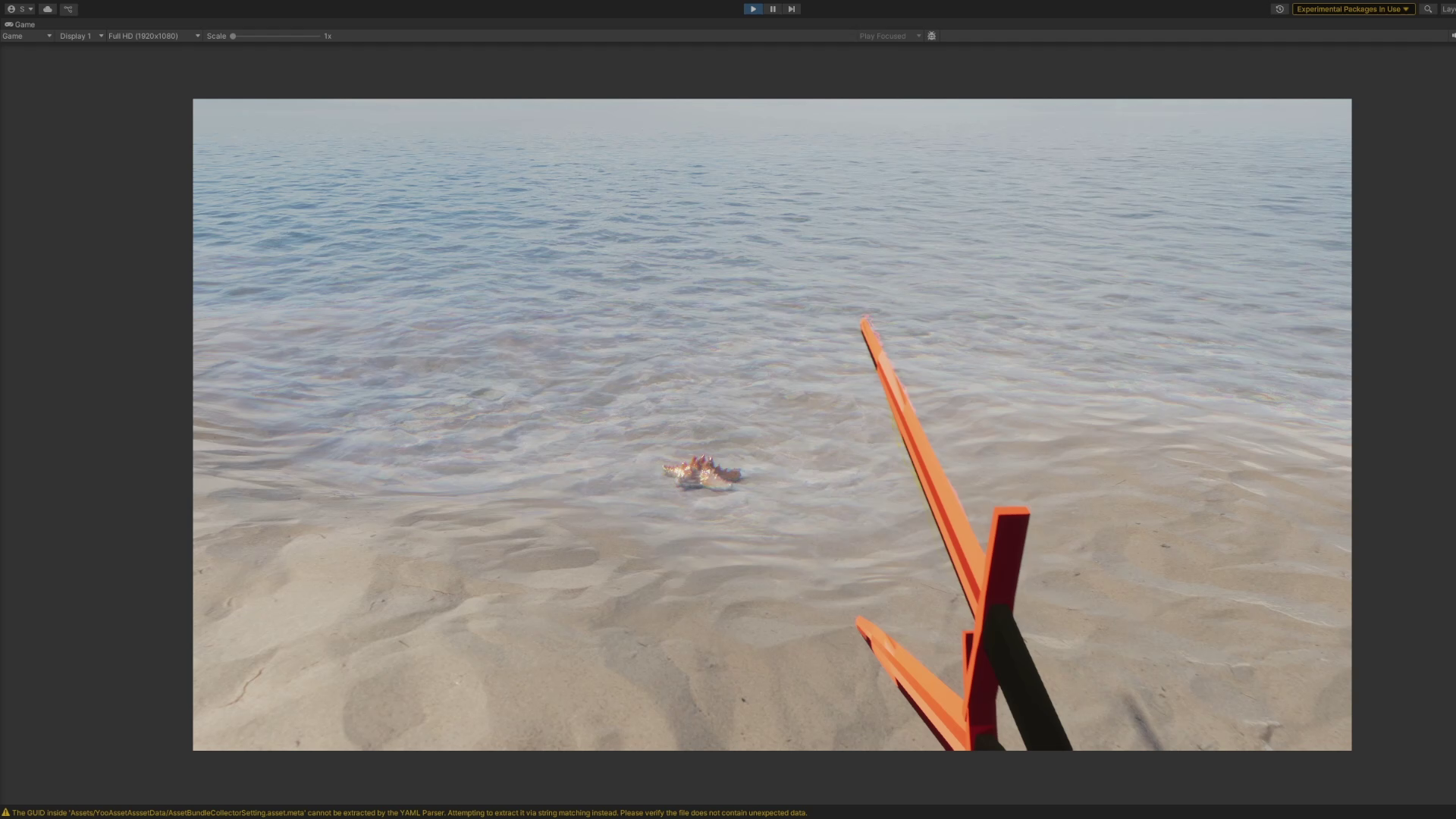Open the Display 1 dropdown
Image resolution: width=1456 pixels, height=819 pixels.
pyautogui.click(x=81, y=36)
